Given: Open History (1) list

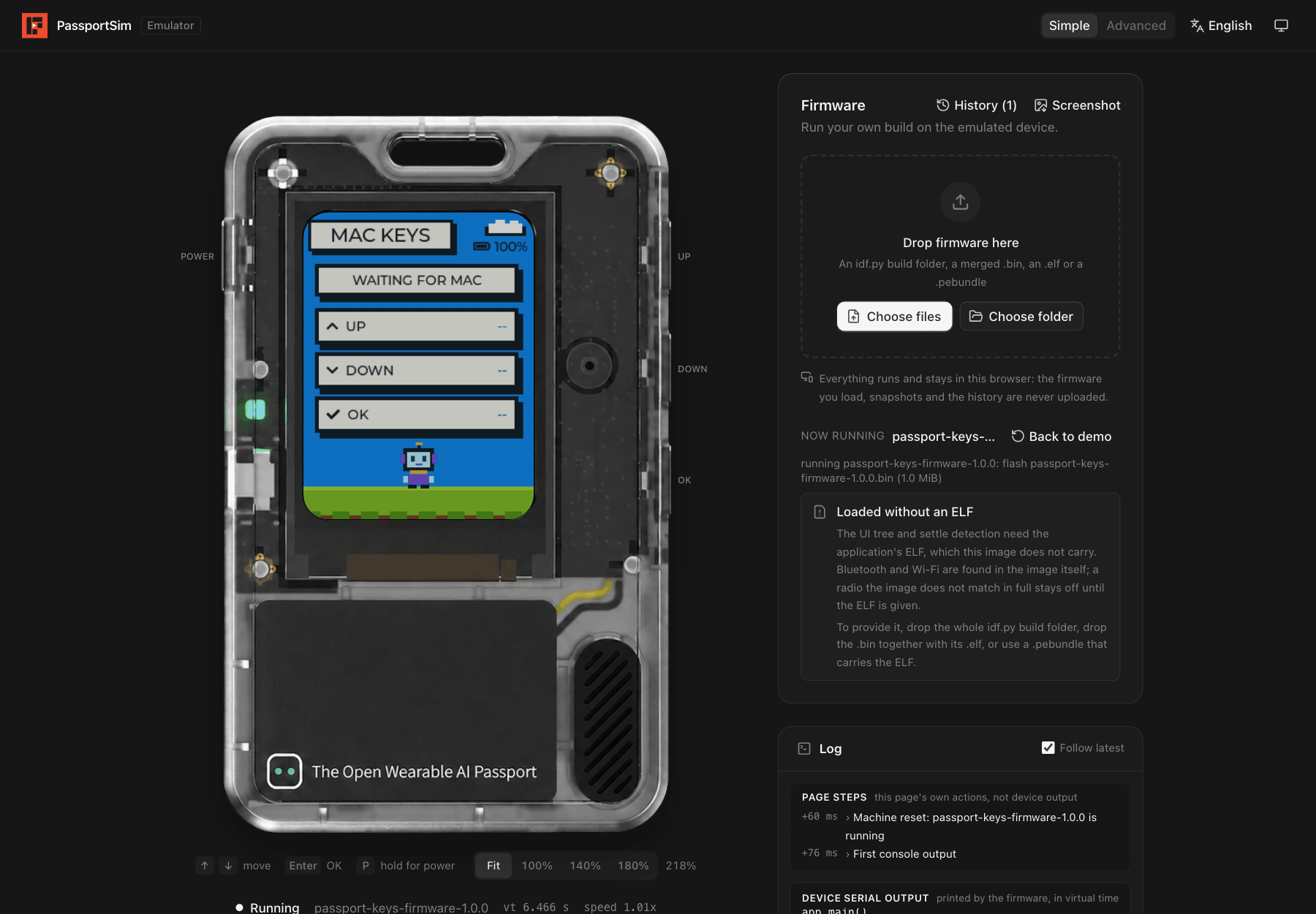Looking at the screenshot, I should pos(977,105).
